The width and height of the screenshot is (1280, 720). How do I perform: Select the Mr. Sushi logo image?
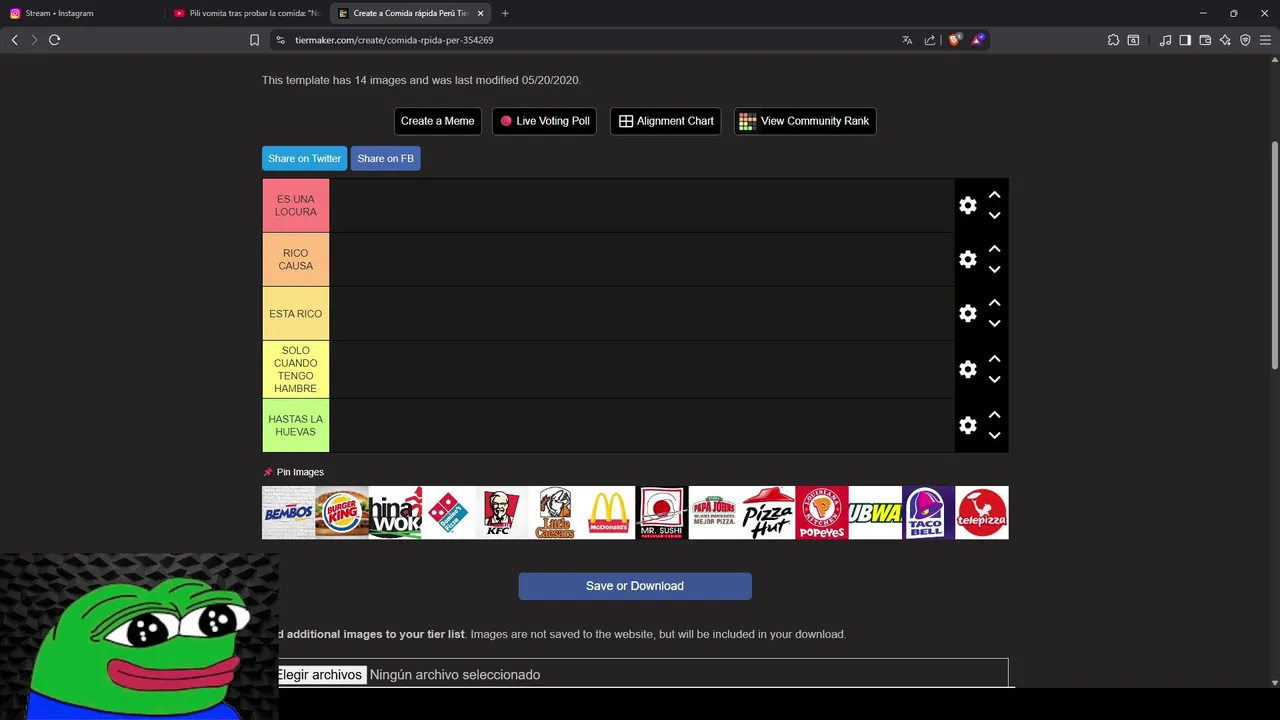click(x=662, y=512)
